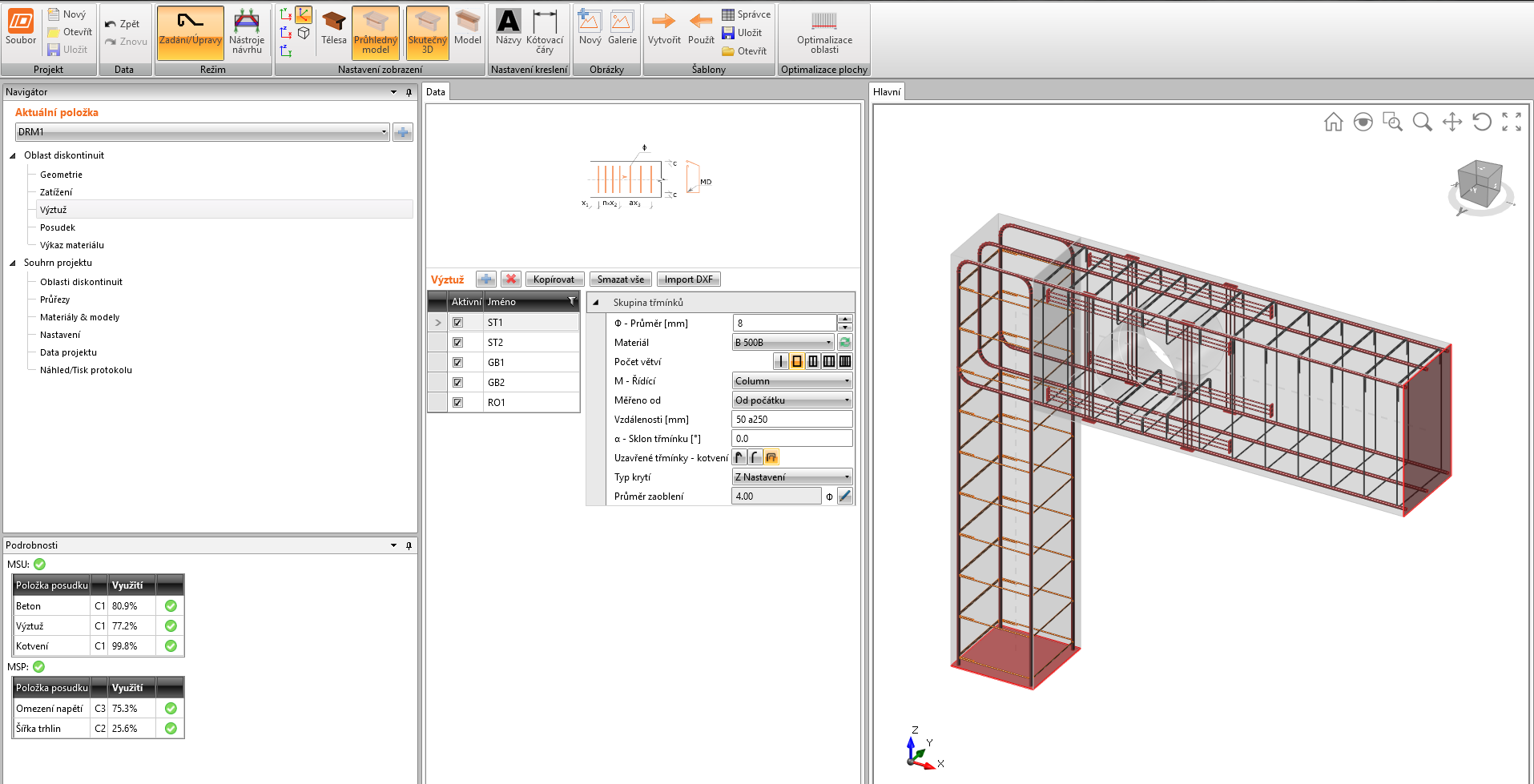Collapse the Oblast diskontinuit tree node
Viewport: 1534px width, 784px height.
(13, 156)
